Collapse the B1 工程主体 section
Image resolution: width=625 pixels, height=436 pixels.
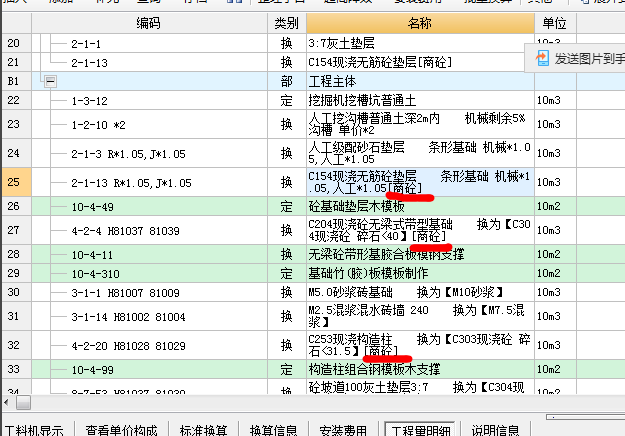[50, 81]
